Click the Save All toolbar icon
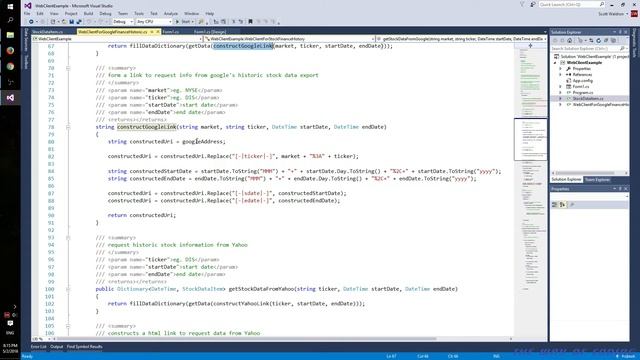The height and width of the screenshot is (360, 640). (79, 22)
